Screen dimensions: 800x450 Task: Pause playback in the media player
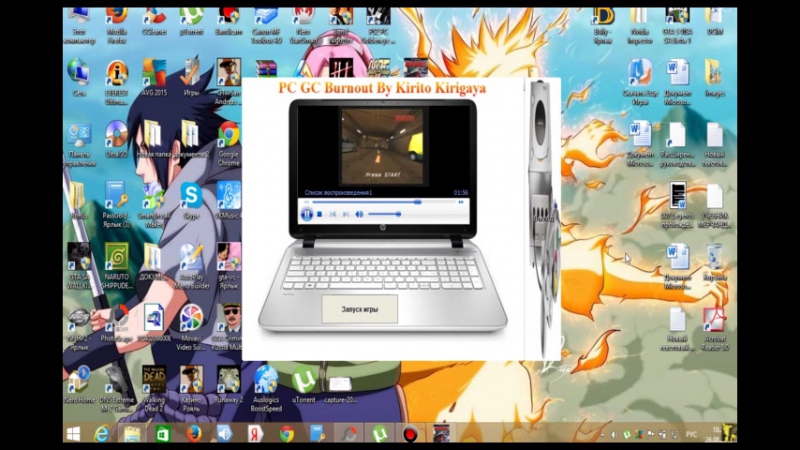[307, 214]
